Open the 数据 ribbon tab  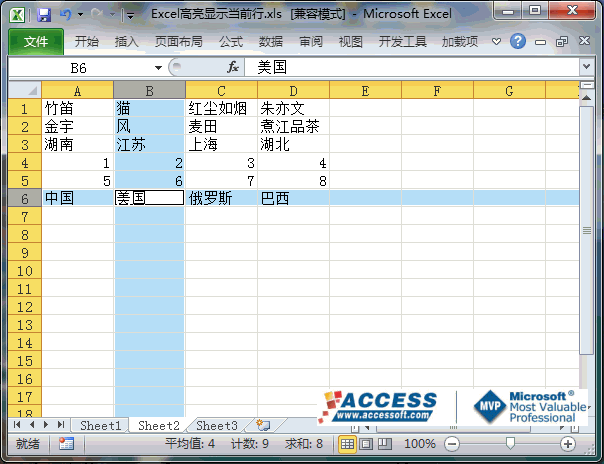(270, 41)
